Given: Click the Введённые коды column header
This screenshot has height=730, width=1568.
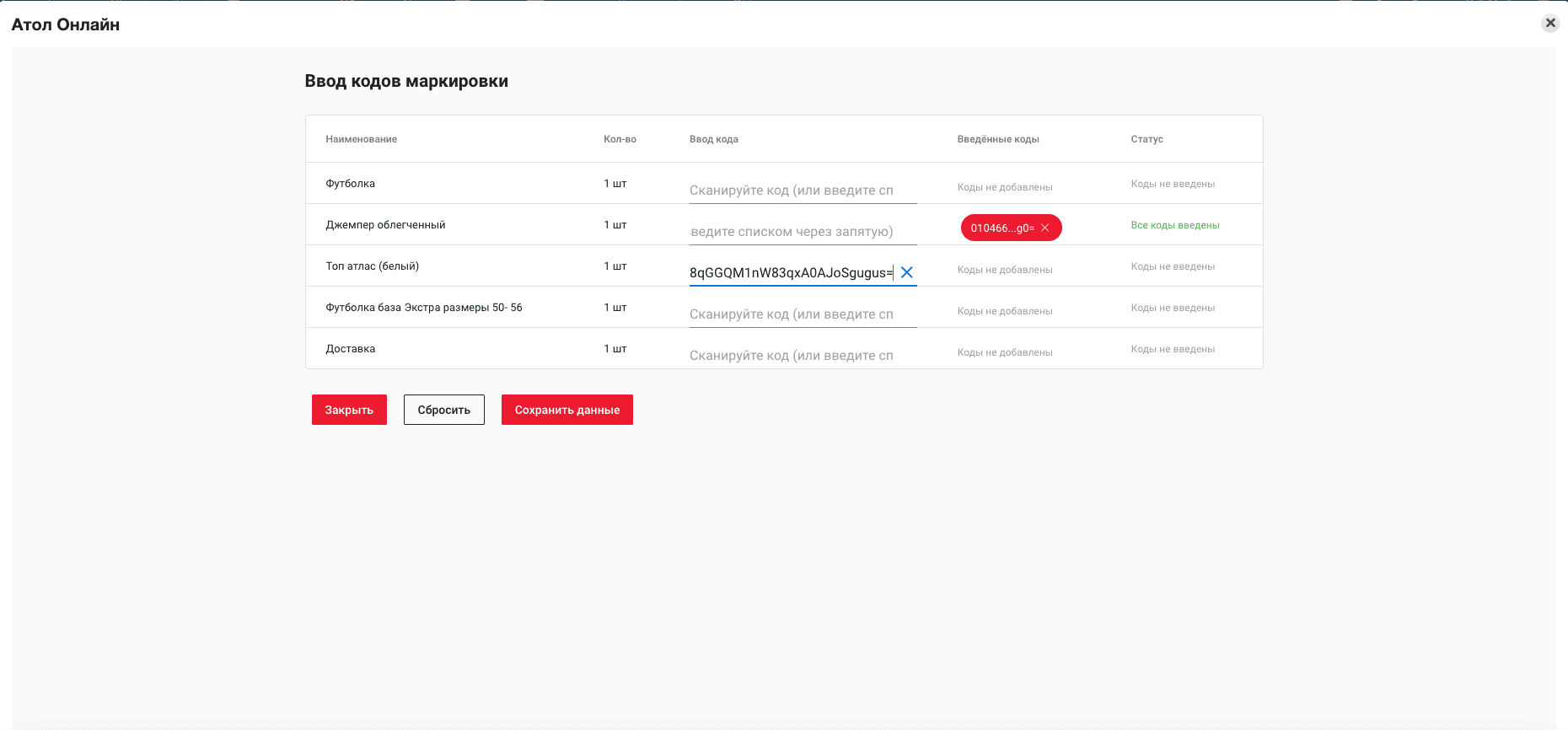Looking at the screenshot, I should (x=997, y=139).
